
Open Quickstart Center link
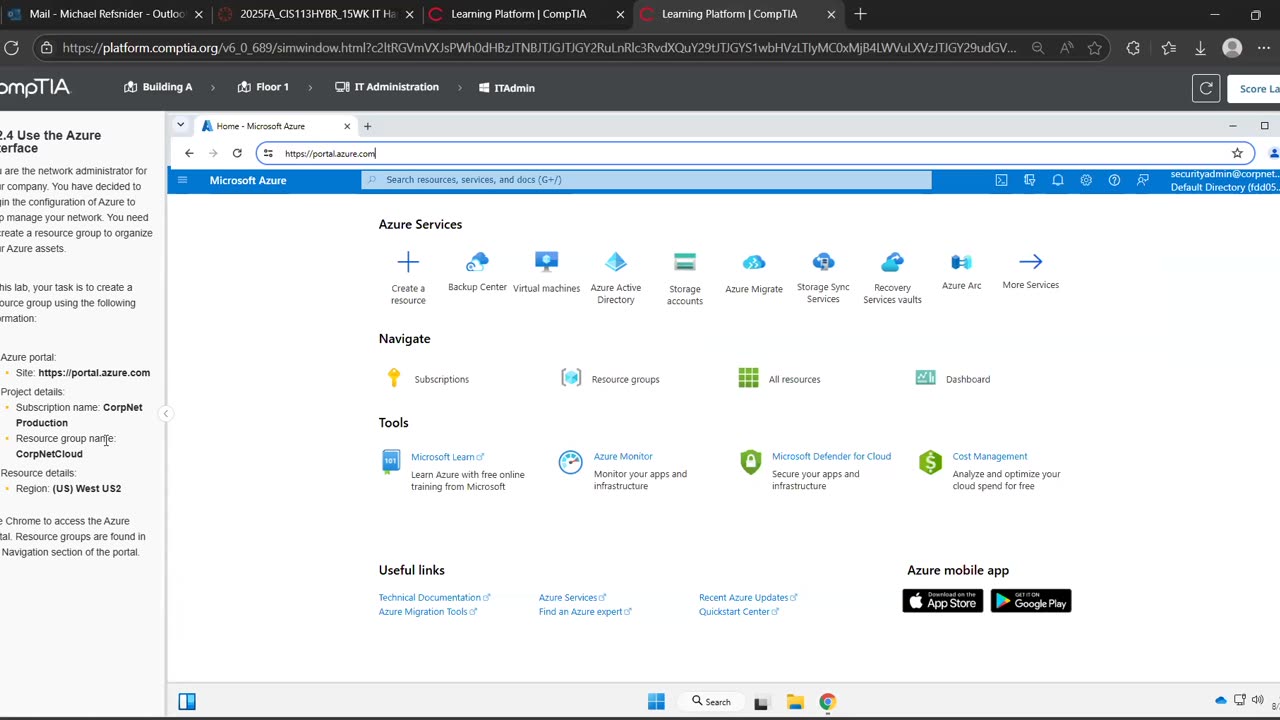pos(738,611)
